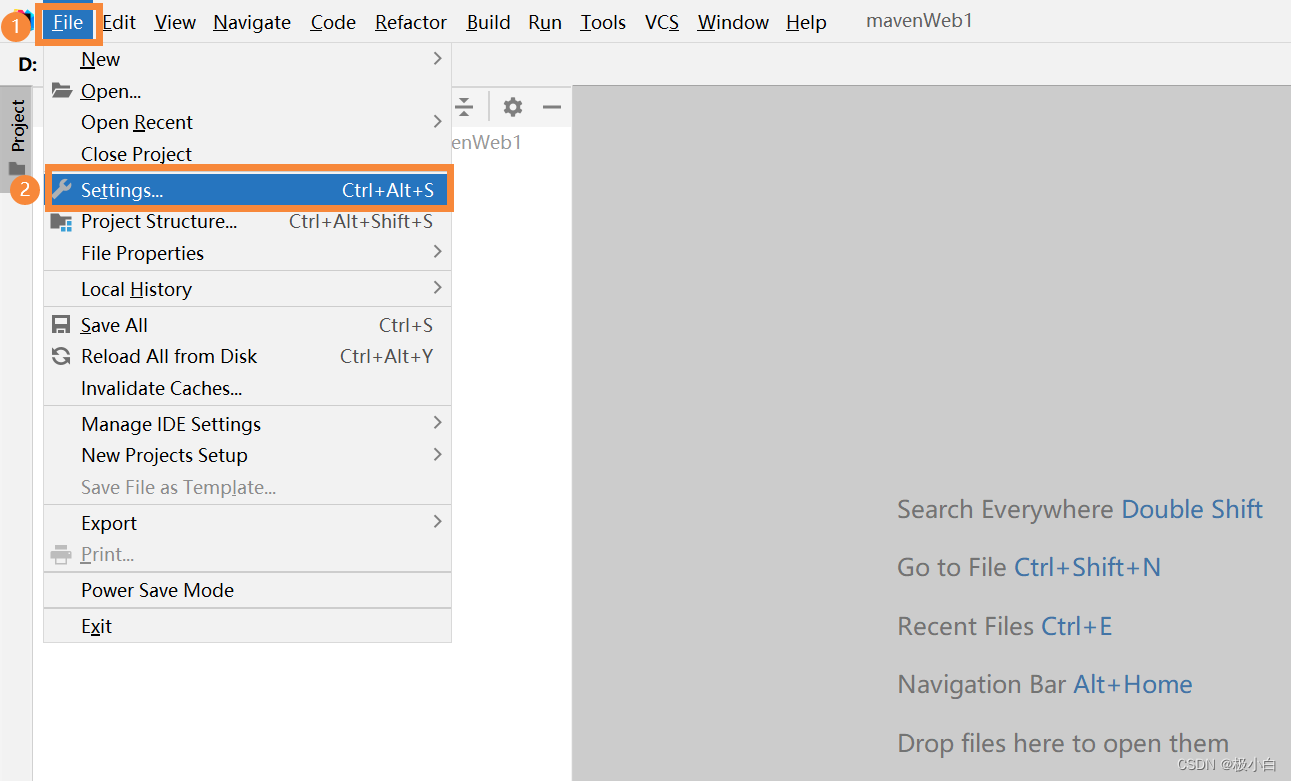
Task: Choose Reload All from Disk
Action: point(247,356)
